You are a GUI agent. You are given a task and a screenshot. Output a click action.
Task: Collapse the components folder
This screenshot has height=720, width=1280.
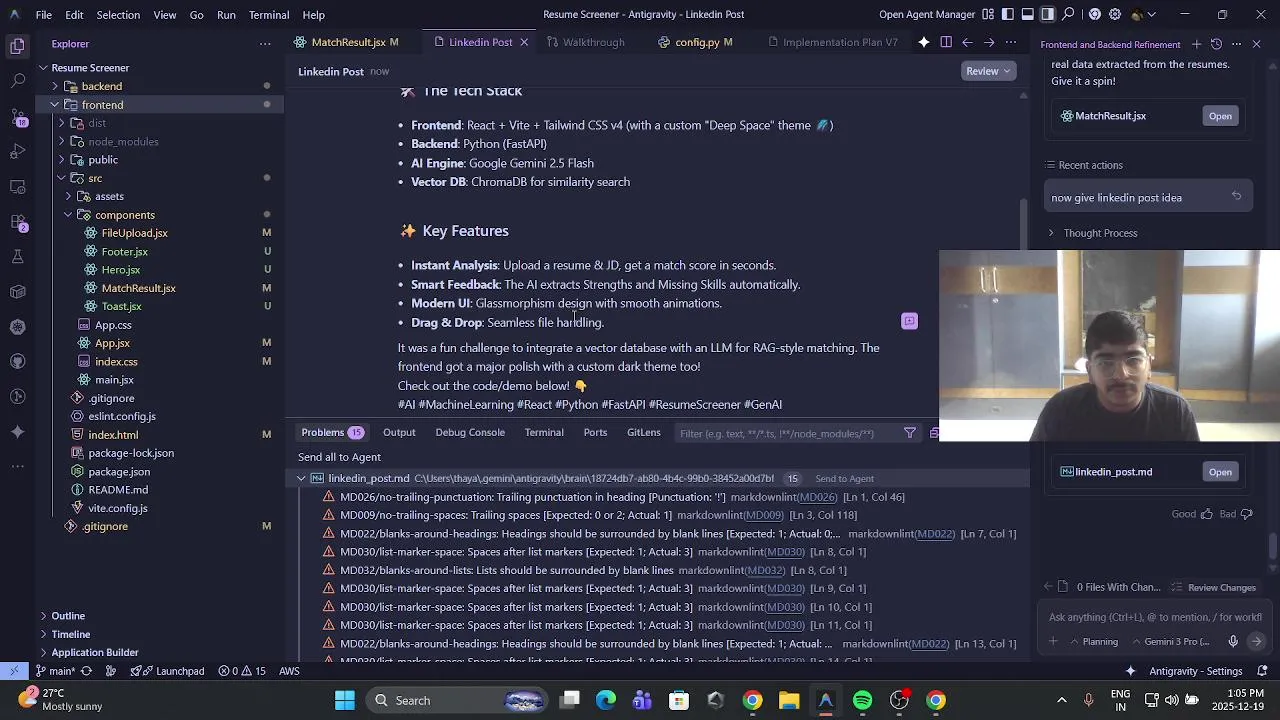pyautogui.click(x=68, y=215)
